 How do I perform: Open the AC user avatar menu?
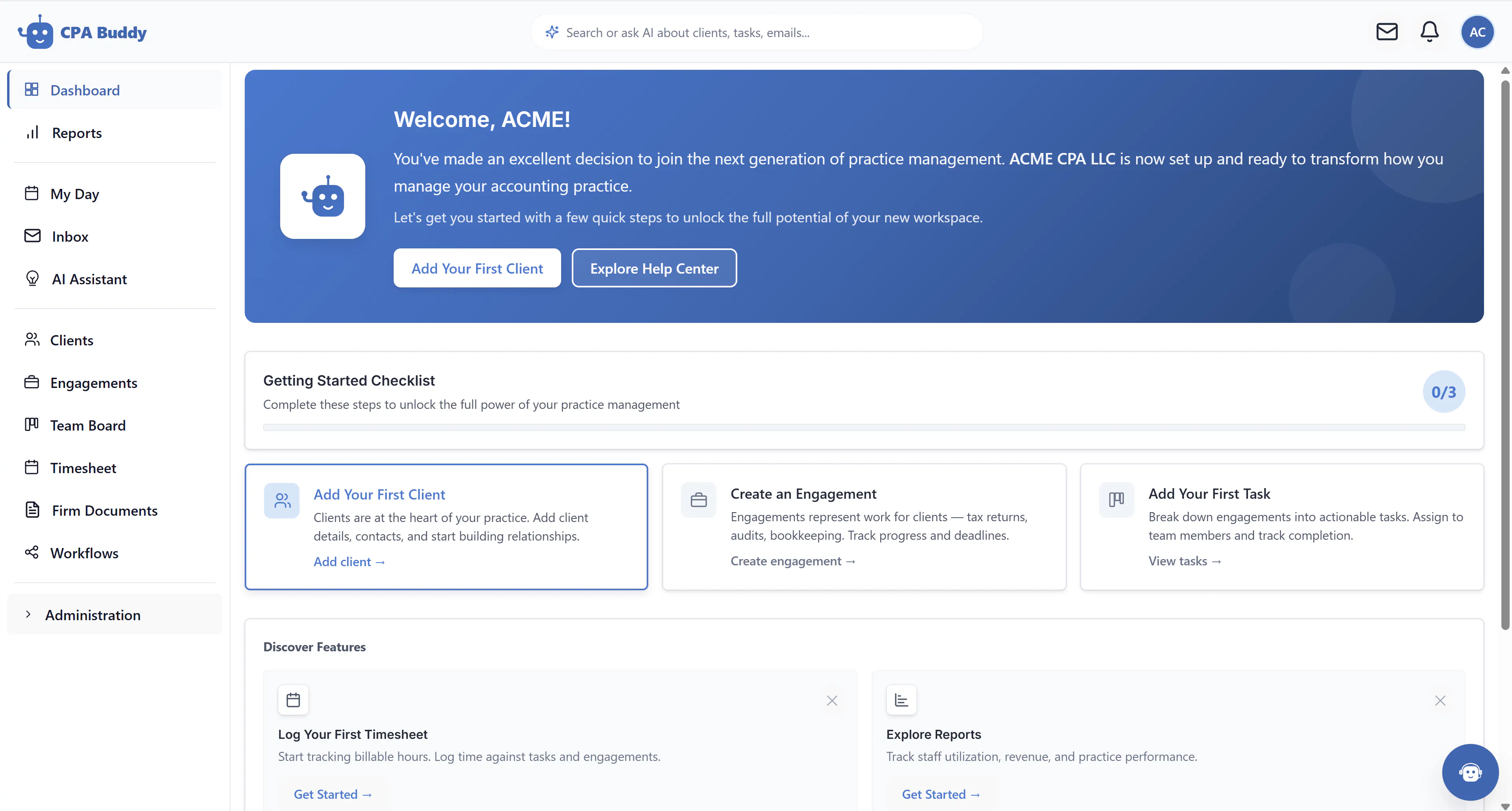(1477, 32)
